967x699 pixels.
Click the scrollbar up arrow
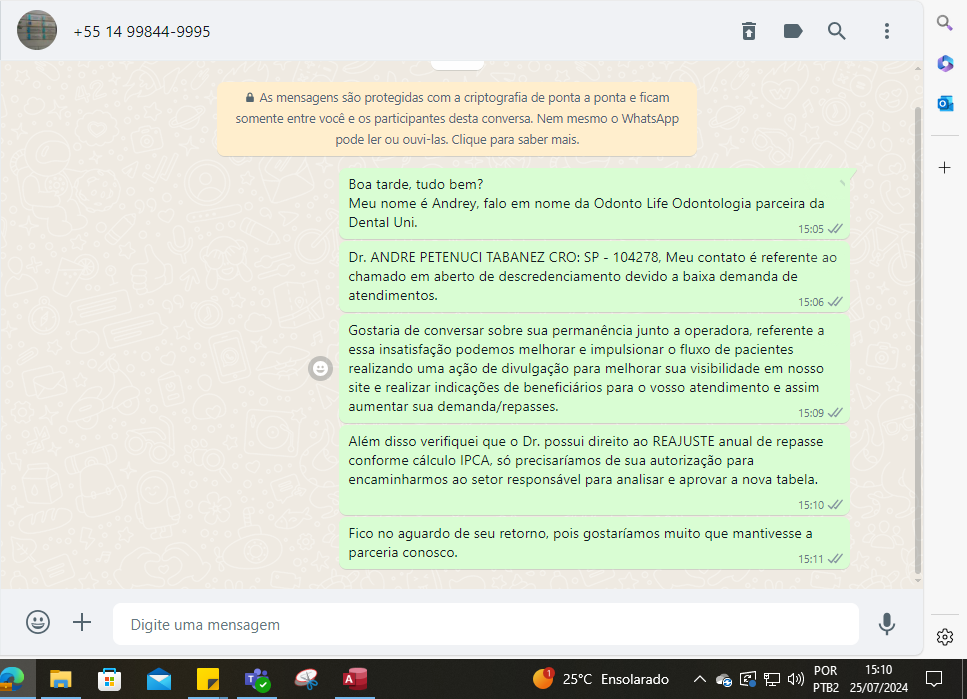click(x=918, y=68)
